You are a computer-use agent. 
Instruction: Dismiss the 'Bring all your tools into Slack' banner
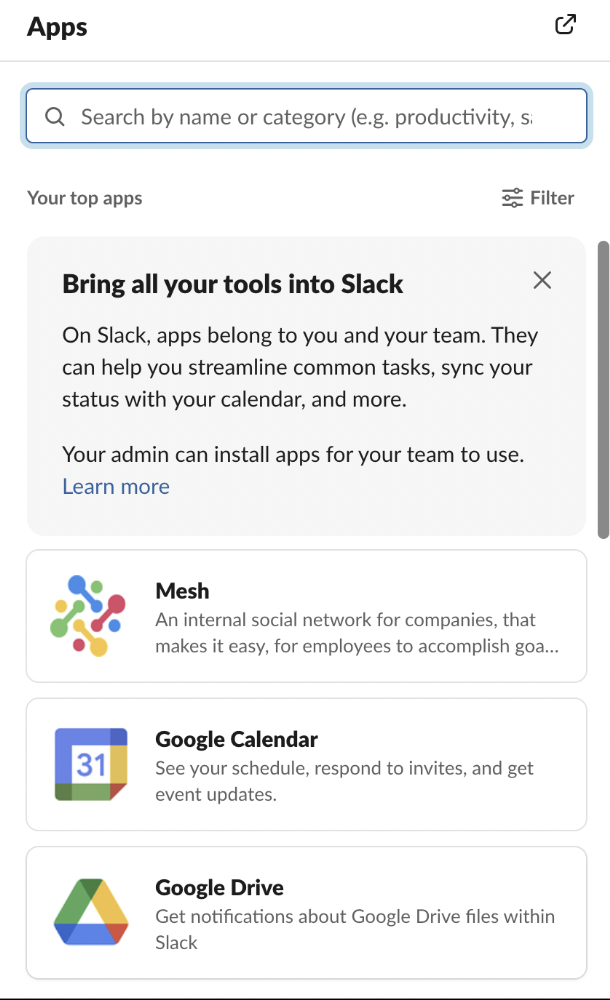point(542,281)
